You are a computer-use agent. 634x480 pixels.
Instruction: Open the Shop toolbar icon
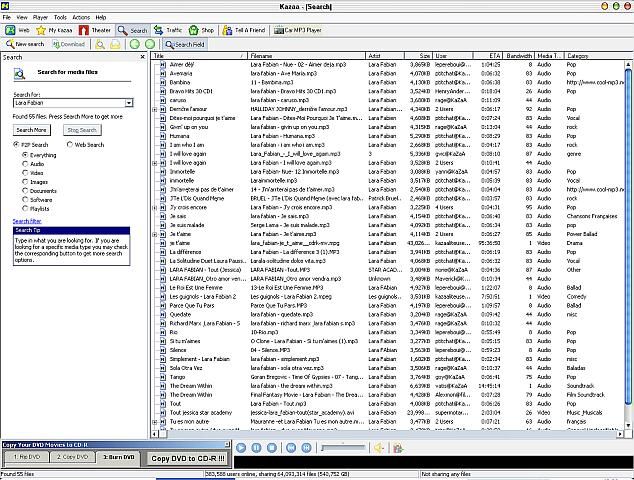coord(194,30)
